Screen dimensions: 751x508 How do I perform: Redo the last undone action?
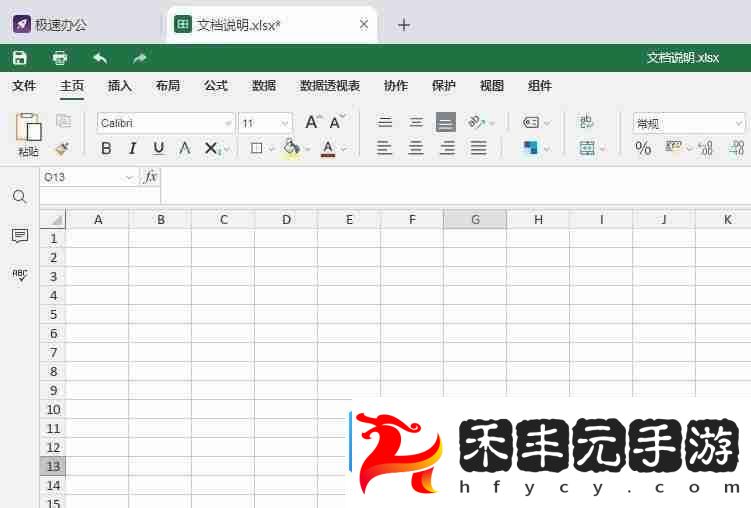coord(139,58)
